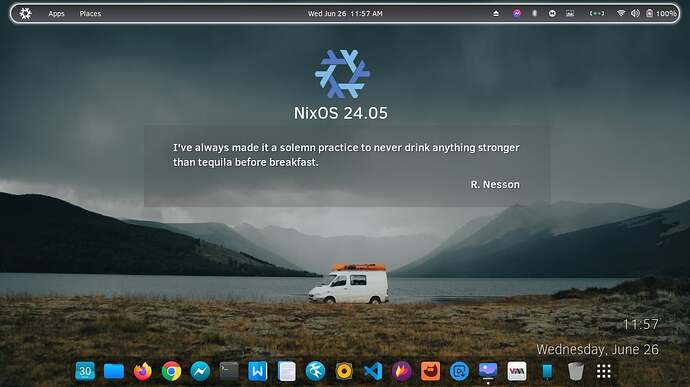
Task: Open the Wi-Fi network indicator
Action: coord(621,14)
